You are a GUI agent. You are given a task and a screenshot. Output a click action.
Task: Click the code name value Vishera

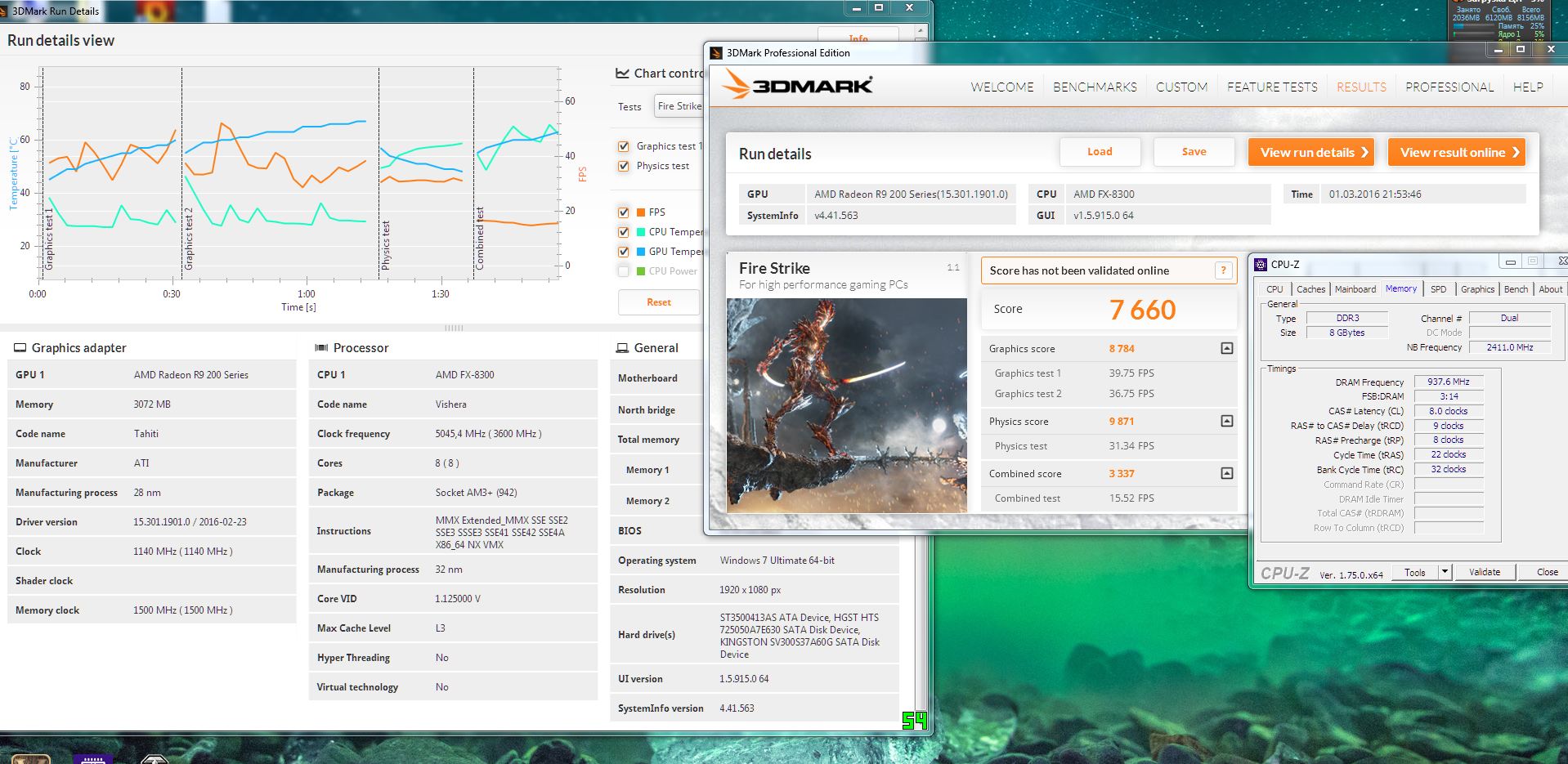pyautogui.click(x=451, y=404)
